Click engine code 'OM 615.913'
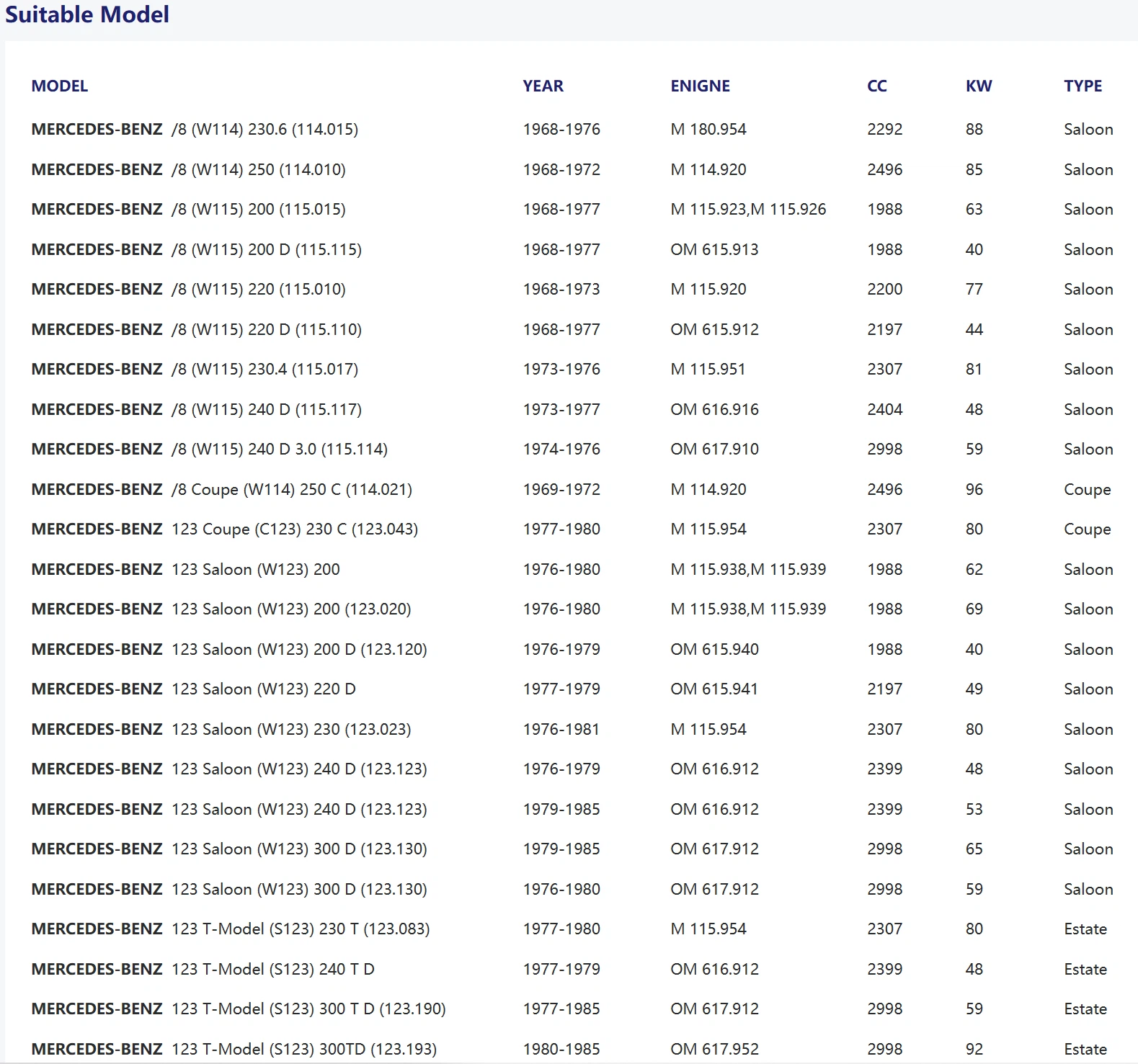The height and width of the screenshot is (1064, 1138). pyautogui.click(x=714, y=249)
